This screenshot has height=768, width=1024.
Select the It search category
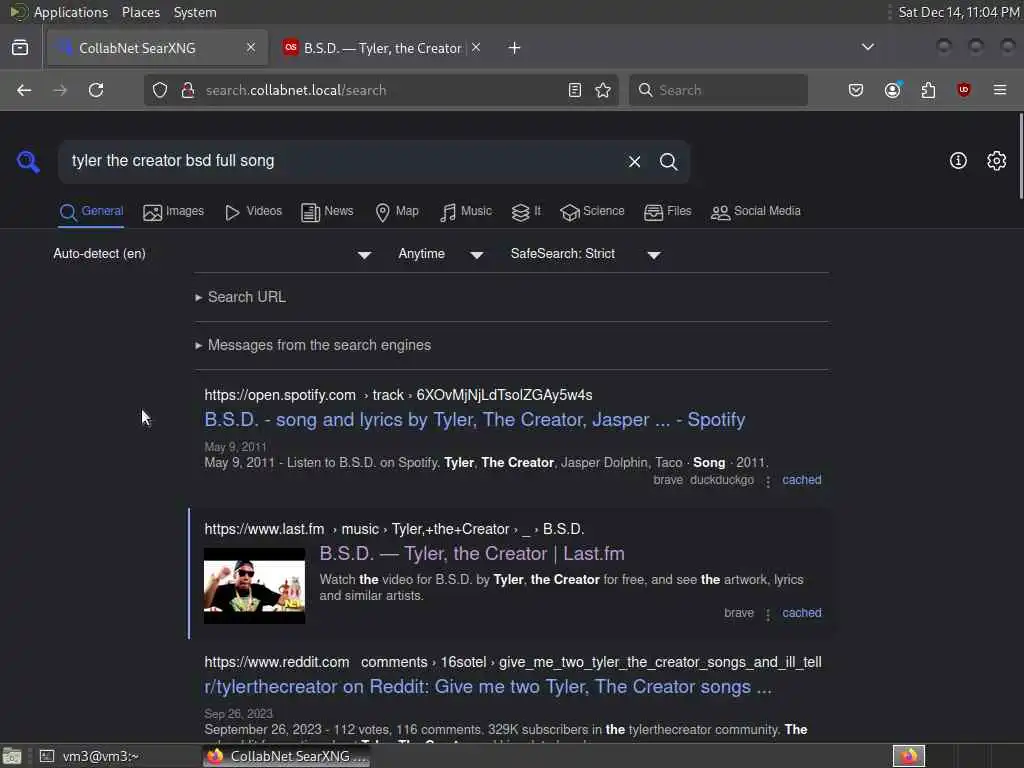tap(526, 212)
